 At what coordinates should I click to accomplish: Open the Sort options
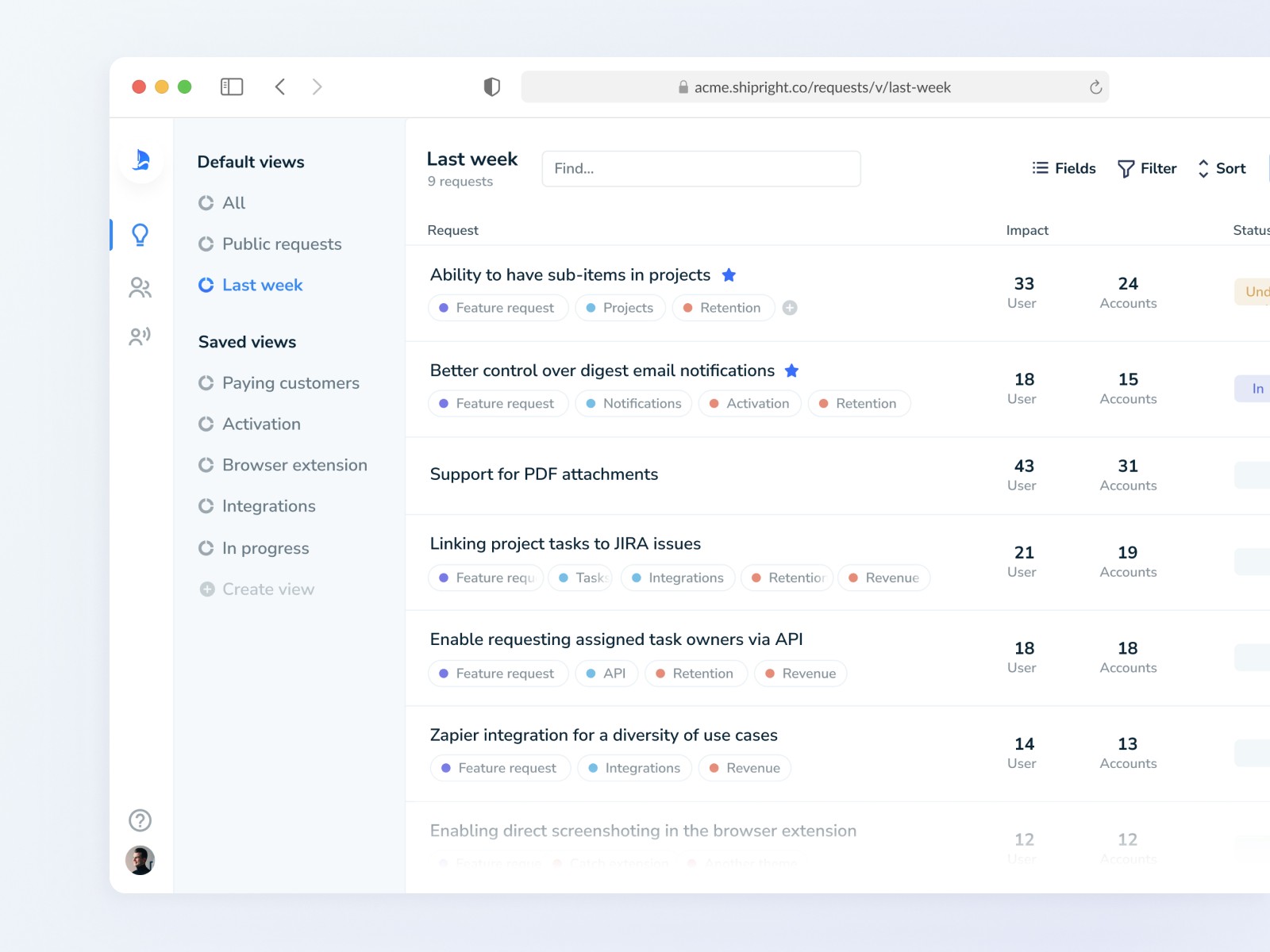(1222, 168)
